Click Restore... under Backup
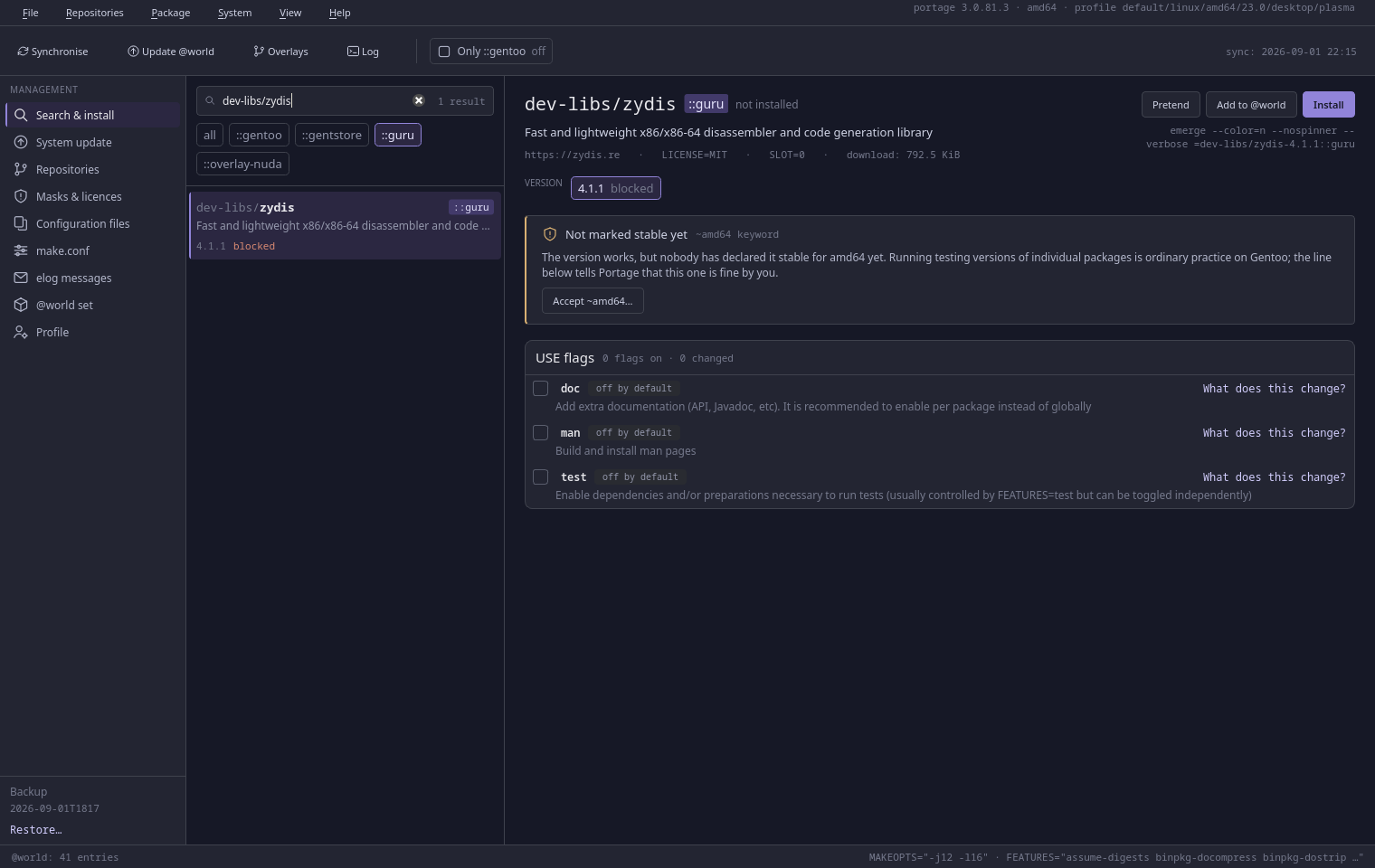 36,829
